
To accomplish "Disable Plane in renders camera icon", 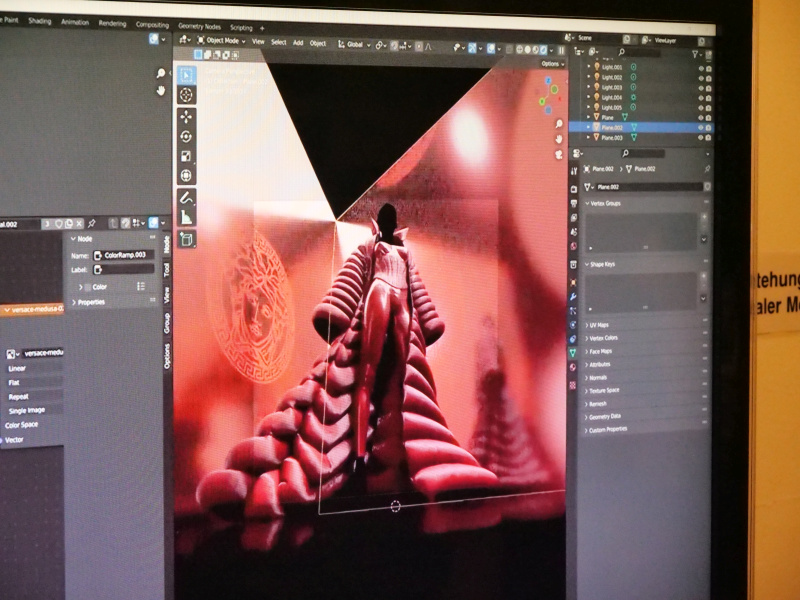I will (709, 118).
